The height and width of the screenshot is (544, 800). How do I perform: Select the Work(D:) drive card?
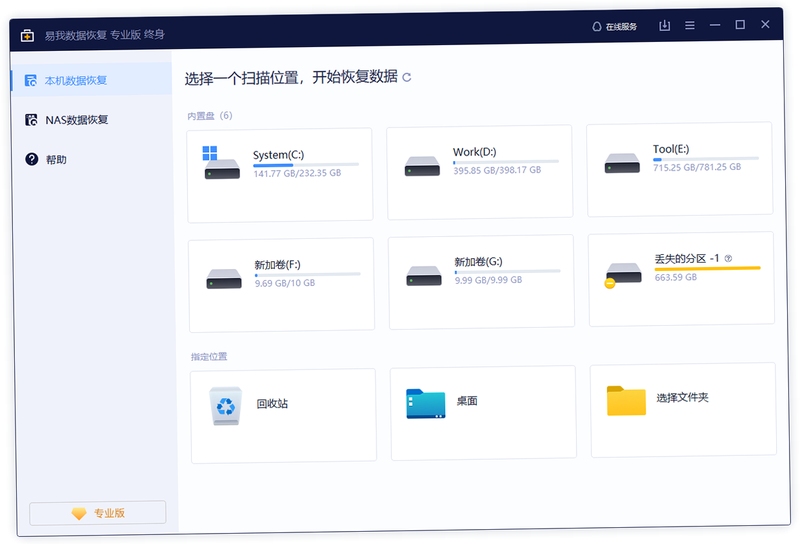tap(480, 172)
